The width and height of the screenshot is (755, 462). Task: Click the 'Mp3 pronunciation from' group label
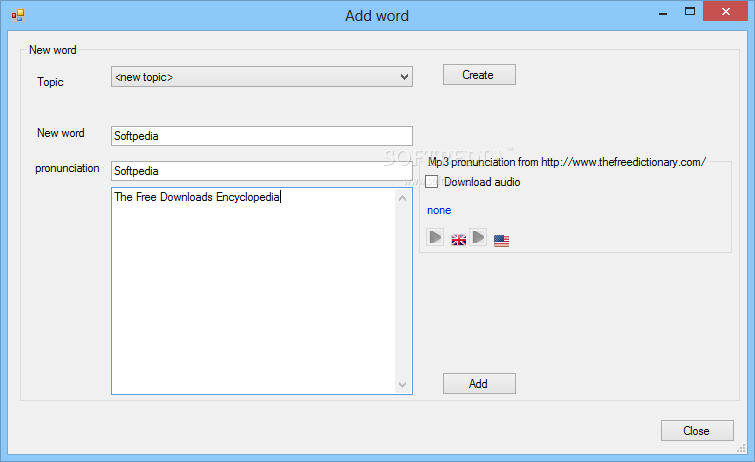(x=567, y=162)
